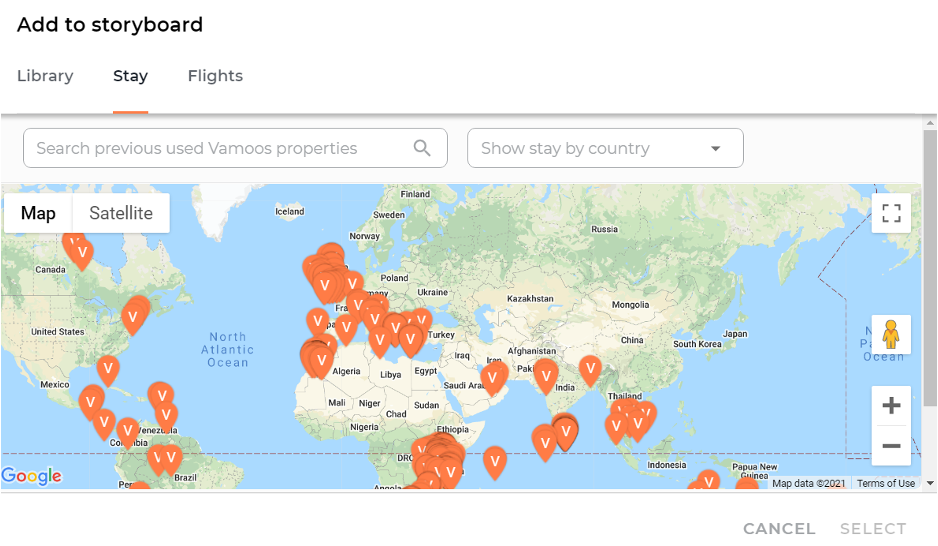This screenshot has width=938, height=546.
Task: Click the Kazakhstan label on map
Action: [530, 298]
